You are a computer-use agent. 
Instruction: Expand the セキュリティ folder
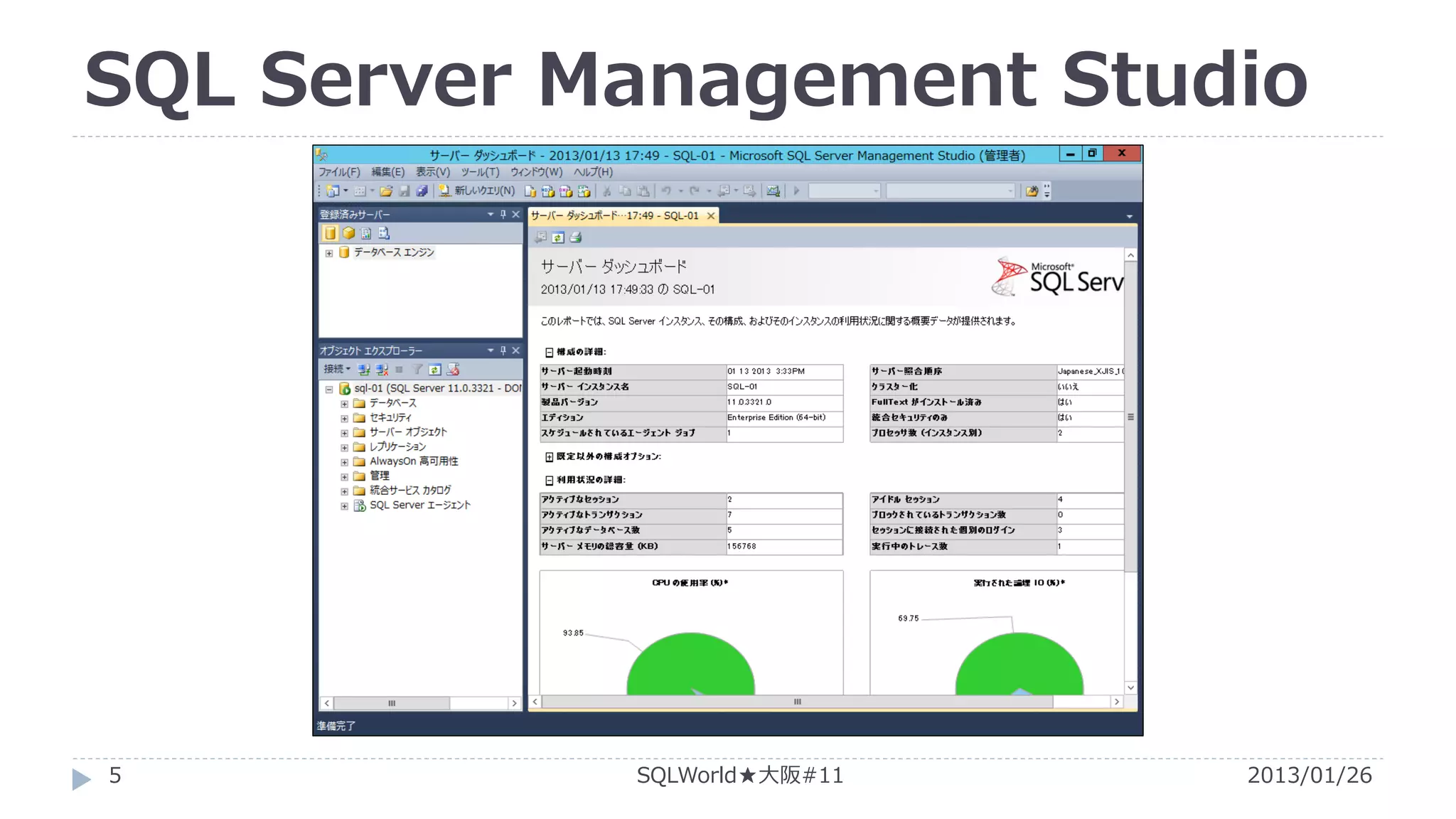(344, 418)
